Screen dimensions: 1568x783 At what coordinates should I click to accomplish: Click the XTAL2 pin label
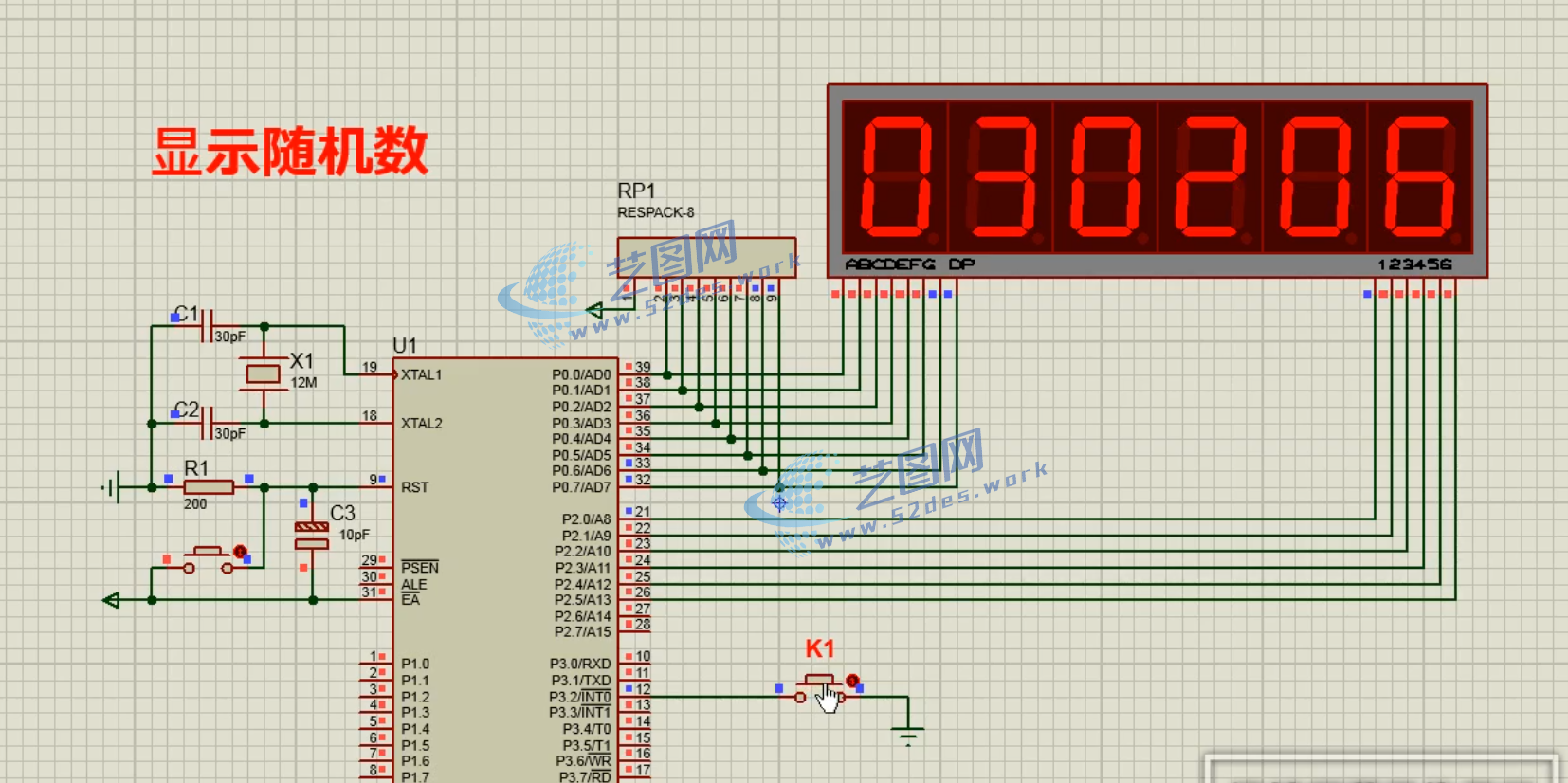click(x=422, y=423)
